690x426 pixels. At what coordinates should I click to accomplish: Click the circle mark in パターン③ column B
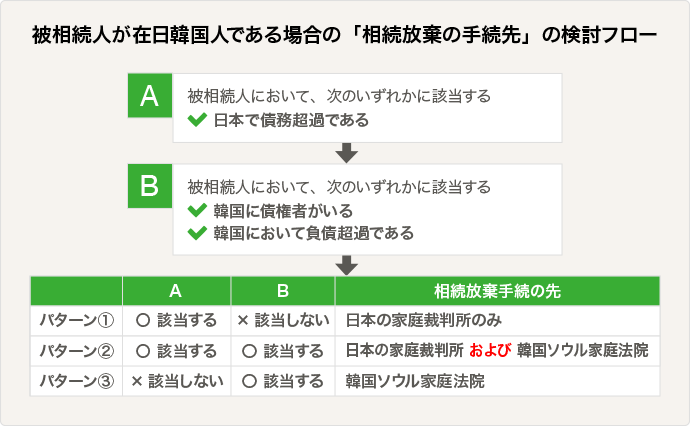point(249,381)
